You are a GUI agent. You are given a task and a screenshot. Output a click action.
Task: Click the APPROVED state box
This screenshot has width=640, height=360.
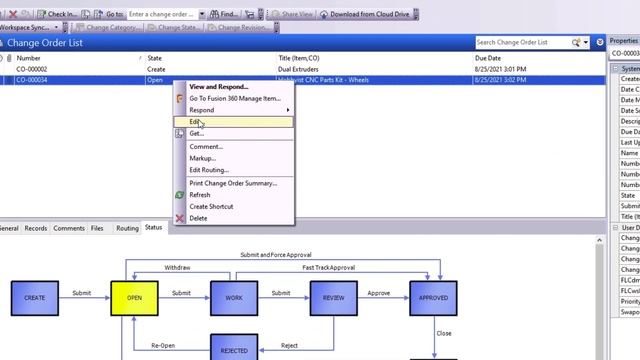pyautogui.click(x=433, y=298)
